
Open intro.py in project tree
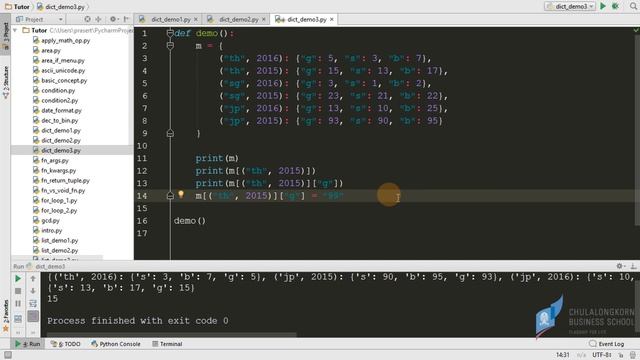(x=51, y=231)
